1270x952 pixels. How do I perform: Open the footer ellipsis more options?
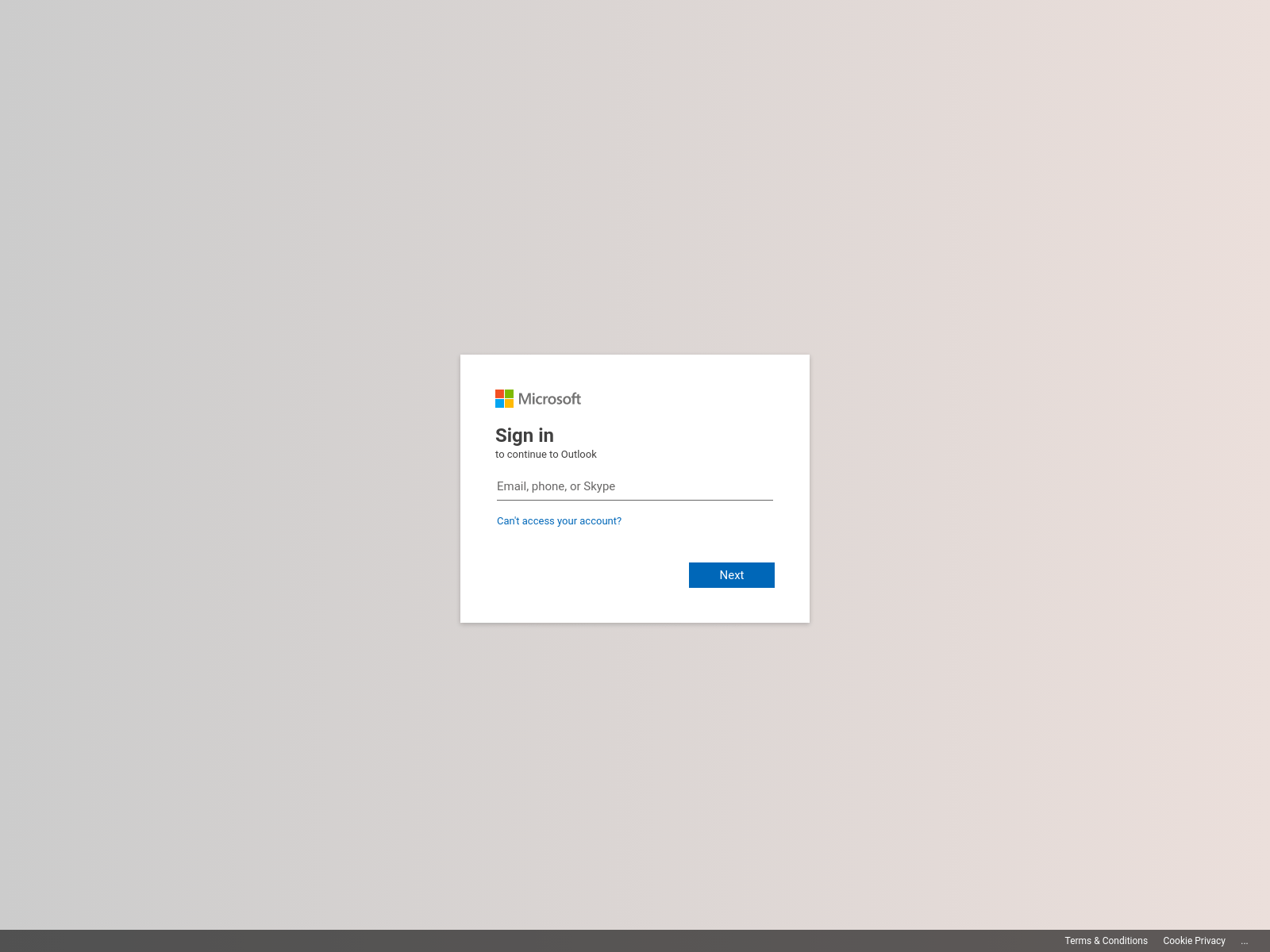tap(1245, 941)
